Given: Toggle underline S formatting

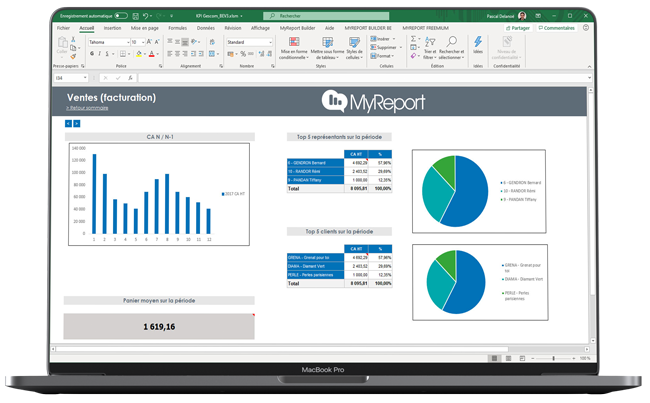Looking at the screenshot, I should (107, 54).
